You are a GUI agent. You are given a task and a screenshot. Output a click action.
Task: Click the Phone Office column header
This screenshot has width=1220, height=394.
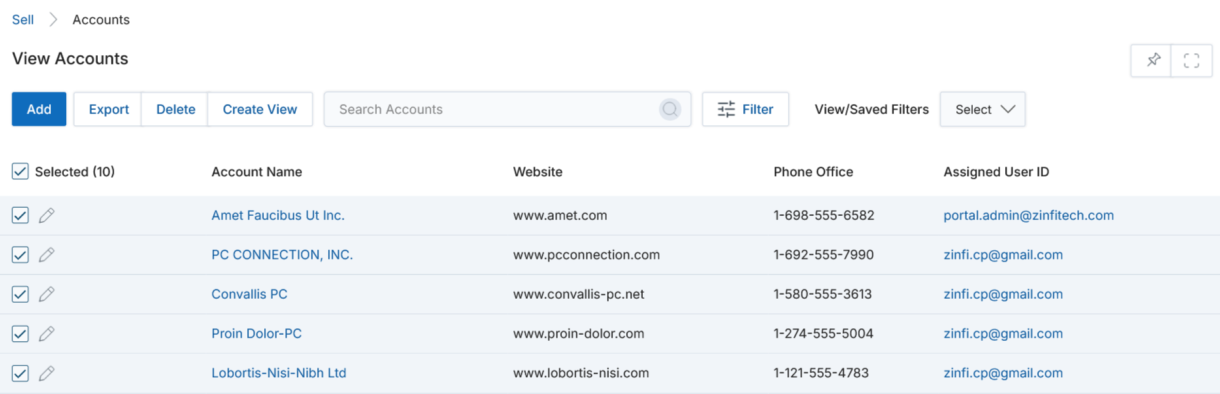tap(813, 172)
